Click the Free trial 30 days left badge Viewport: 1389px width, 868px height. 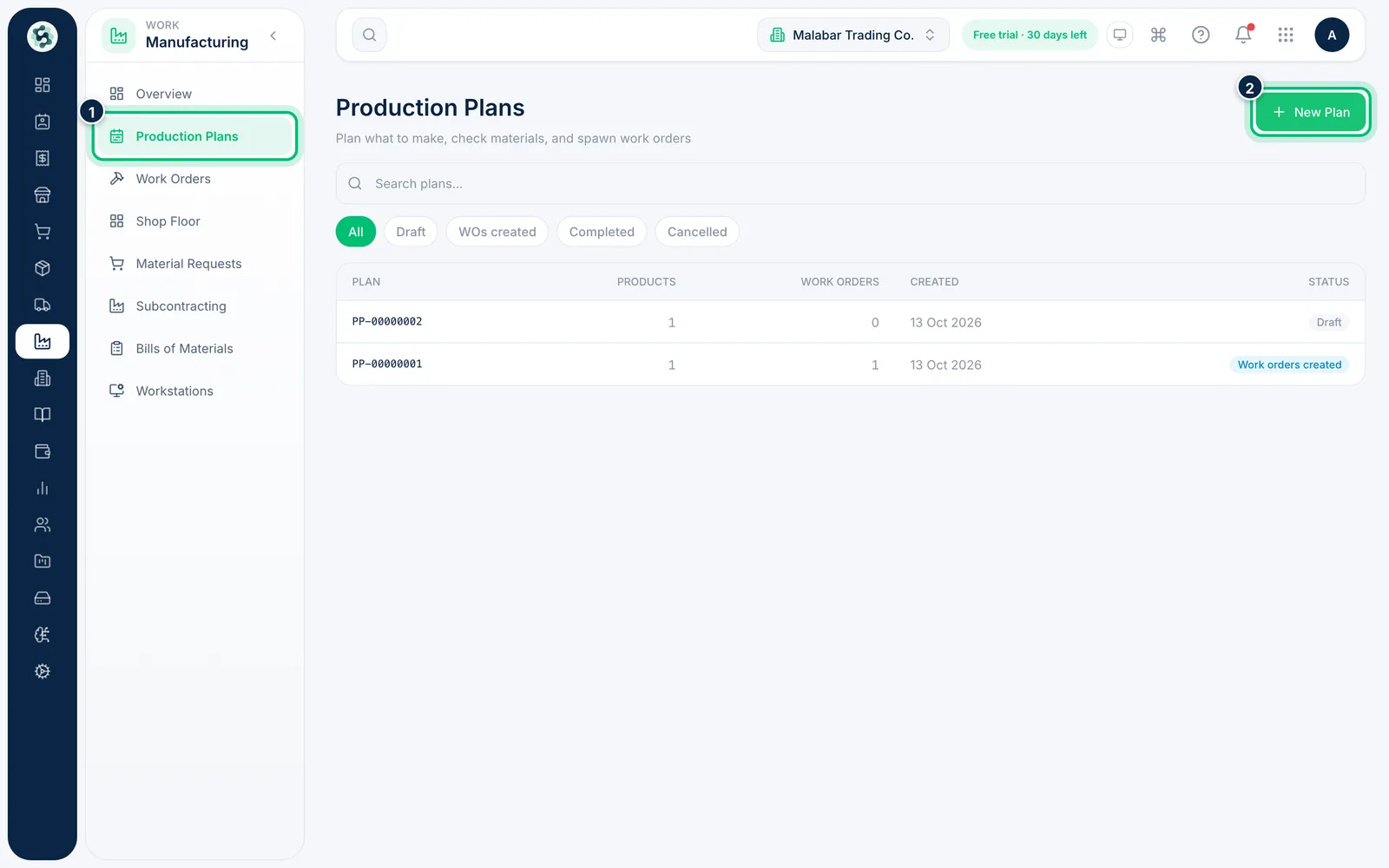1030,35
